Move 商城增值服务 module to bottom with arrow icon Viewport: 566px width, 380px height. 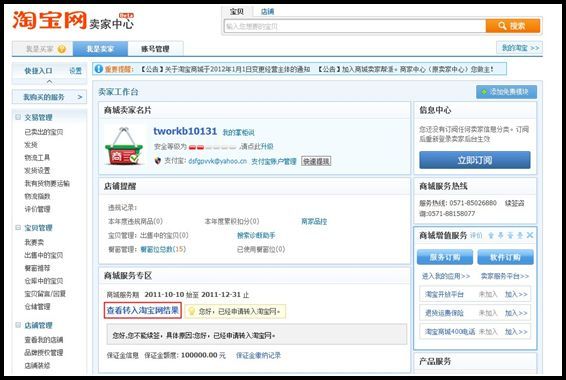coord(520,235)
